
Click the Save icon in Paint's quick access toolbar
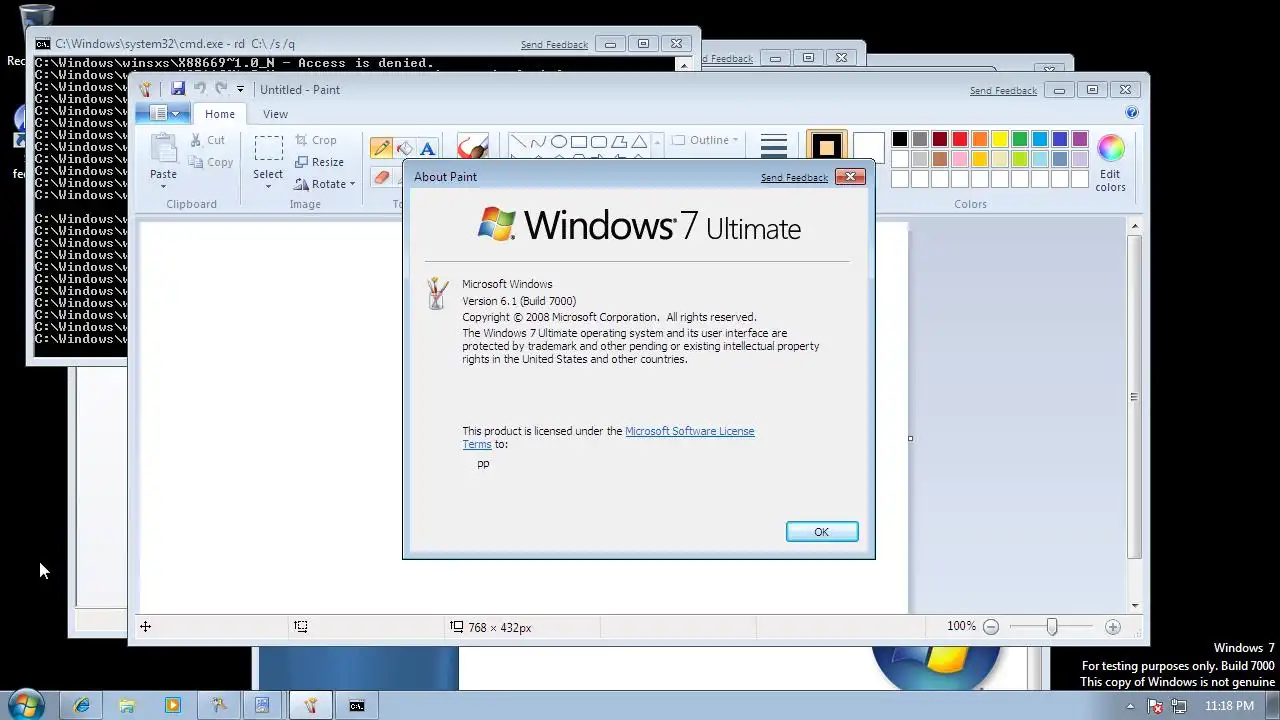pos(177,89)
